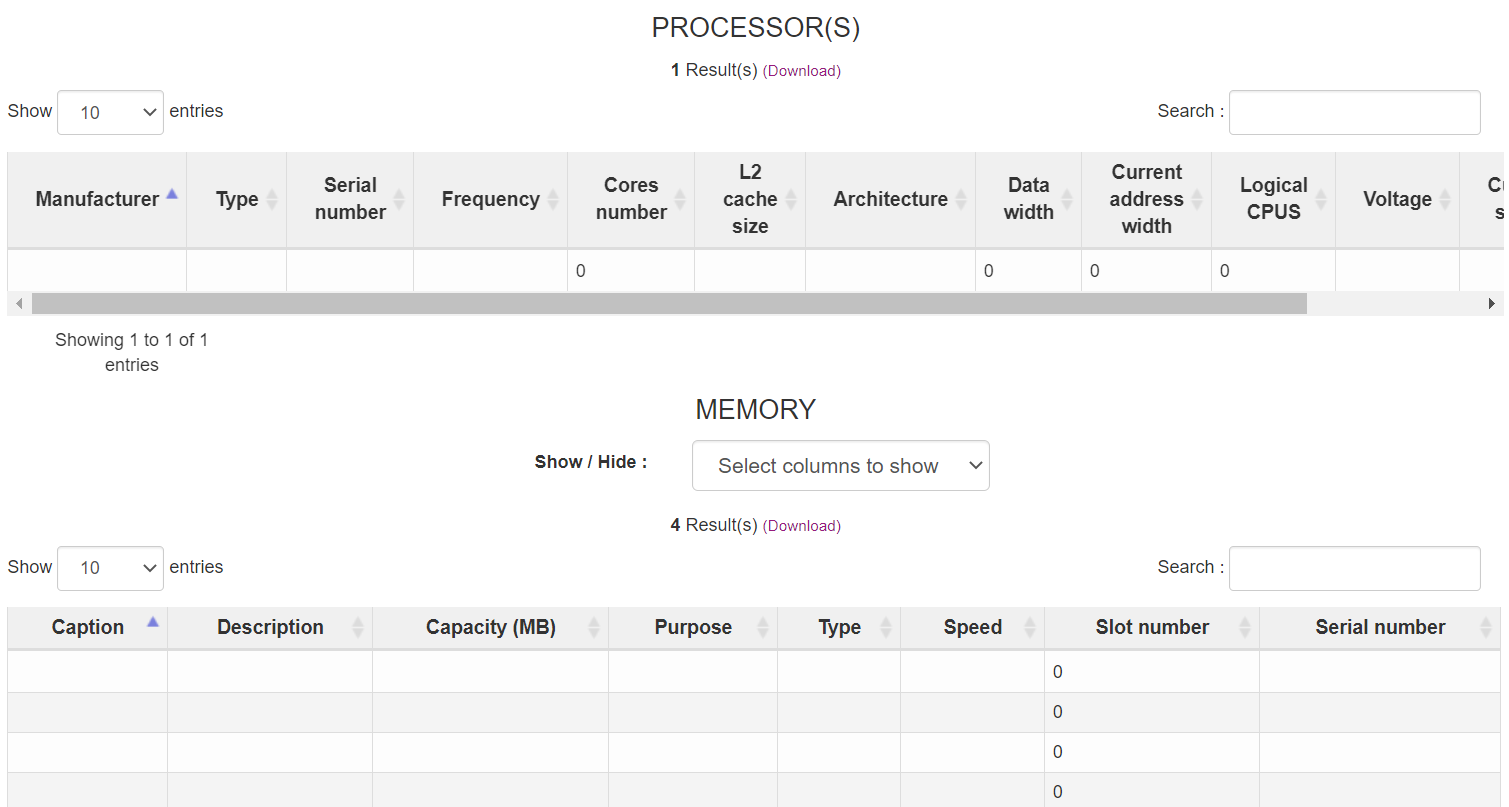Sort processors by Frequency
The height and width of the screenshot is (807, 1509).
tap(491, 199)
